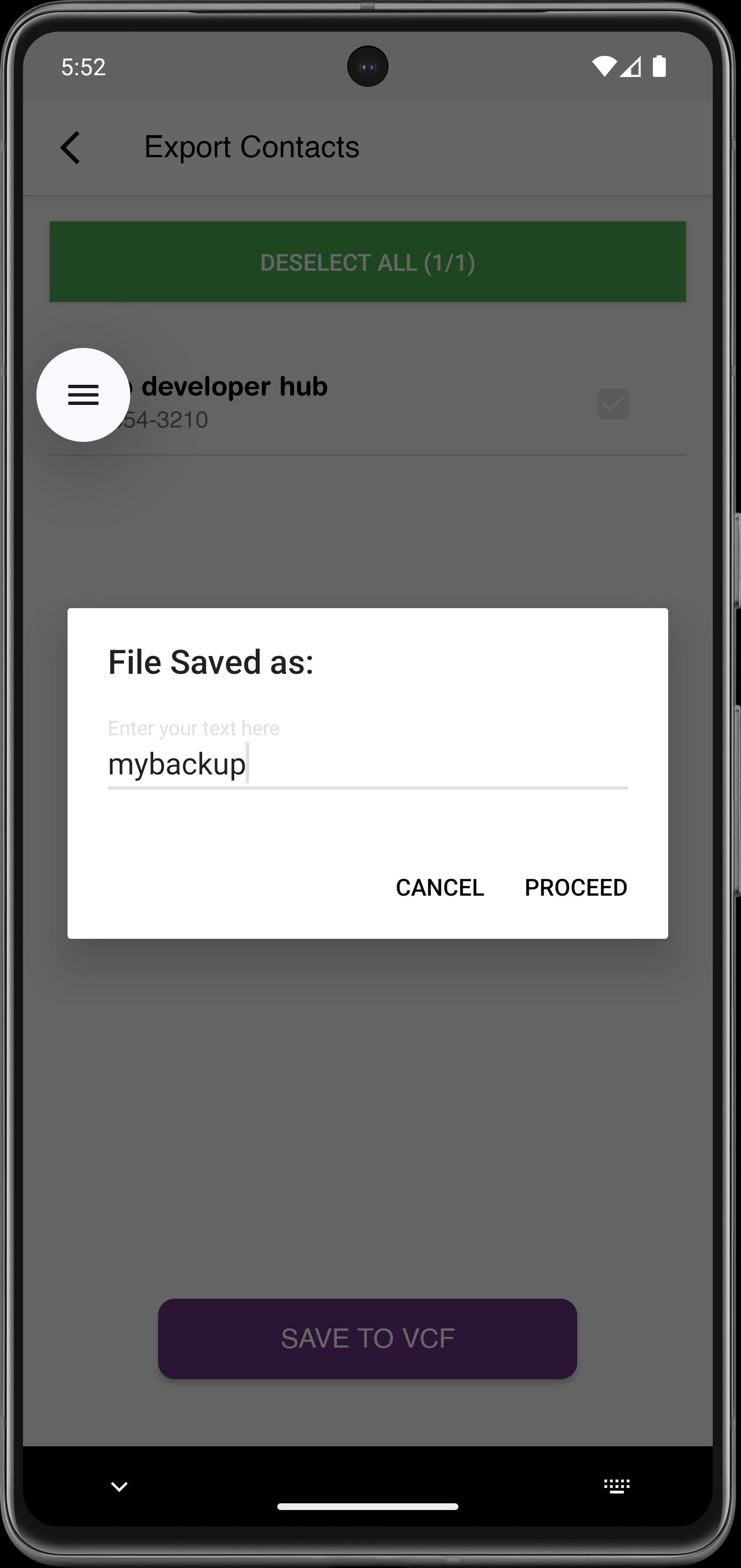Select the developer hub contact entry

point(367,402)
